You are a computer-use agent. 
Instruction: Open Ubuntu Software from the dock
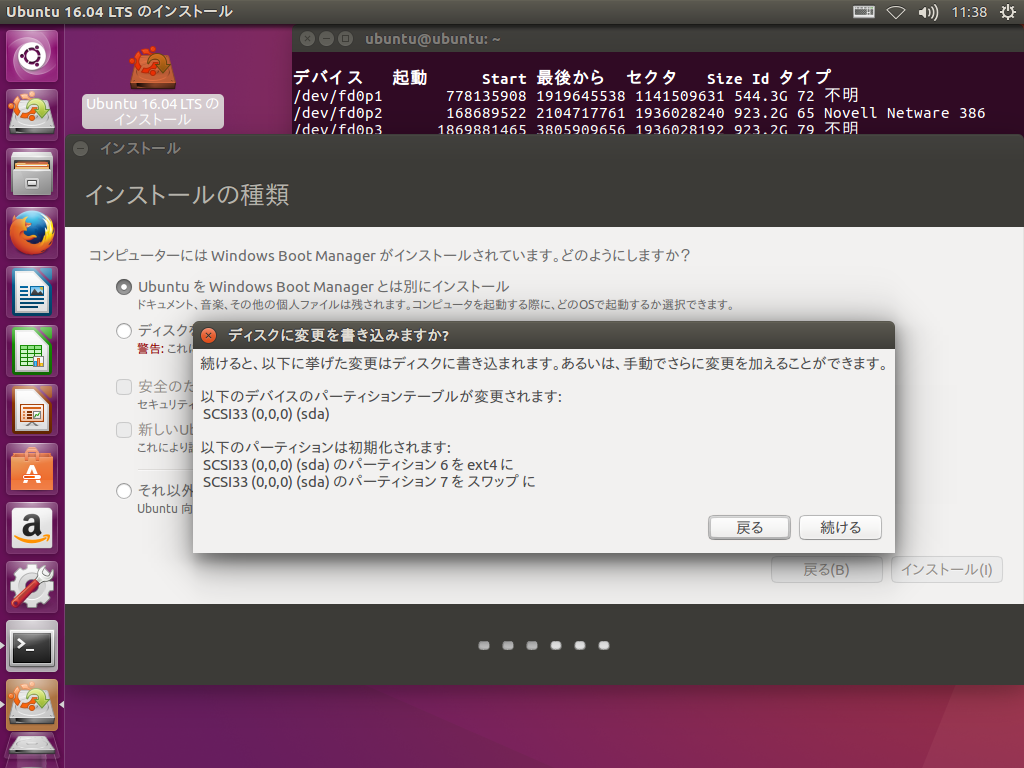(32, 469)
